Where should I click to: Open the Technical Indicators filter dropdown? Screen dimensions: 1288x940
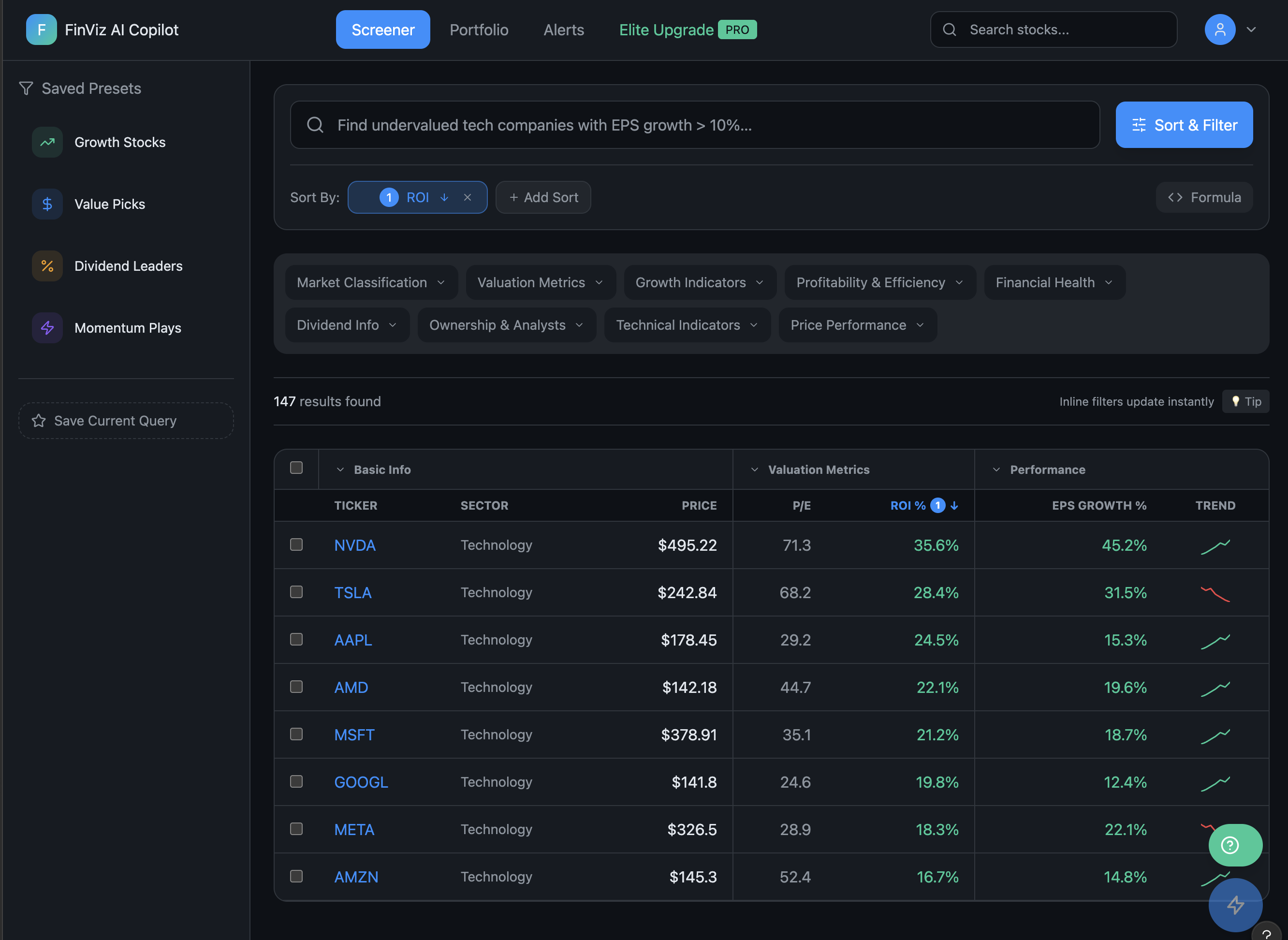pyautogui.click(x=687, y=325)
